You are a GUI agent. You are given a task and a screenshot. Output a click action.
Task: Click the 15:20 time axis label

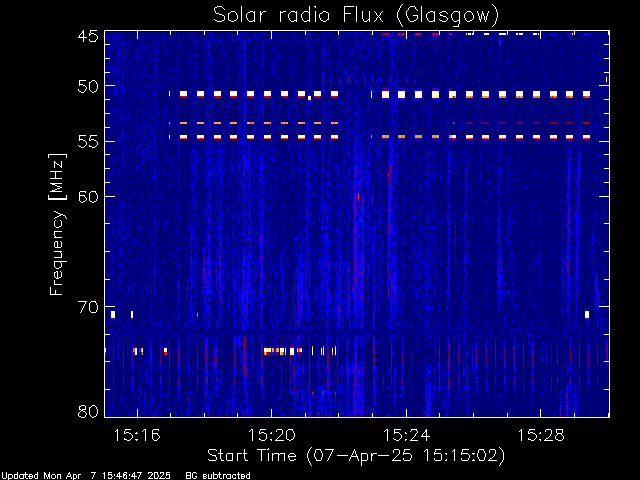point(272,435)
